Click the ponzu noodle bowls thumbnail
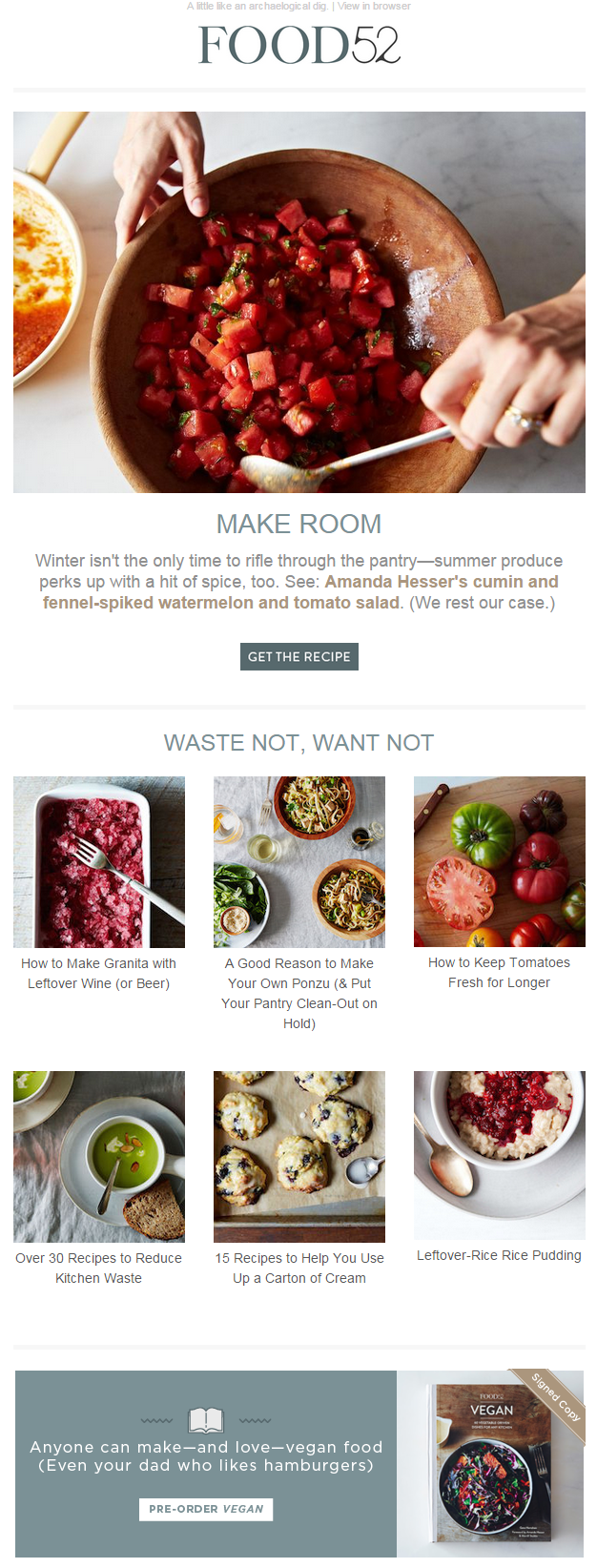This screenshot has width=597, height=1568. [x=299, y=862]
